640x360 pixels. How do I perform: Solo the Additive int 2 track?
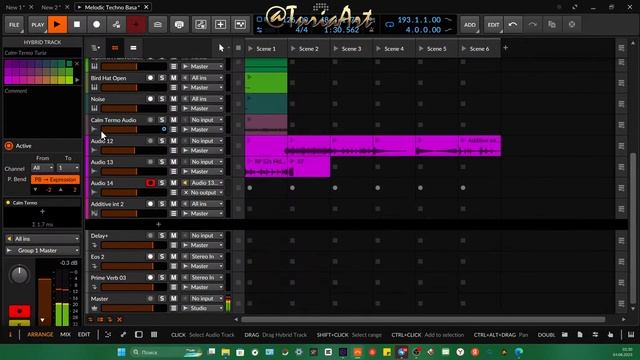point(162,204)
